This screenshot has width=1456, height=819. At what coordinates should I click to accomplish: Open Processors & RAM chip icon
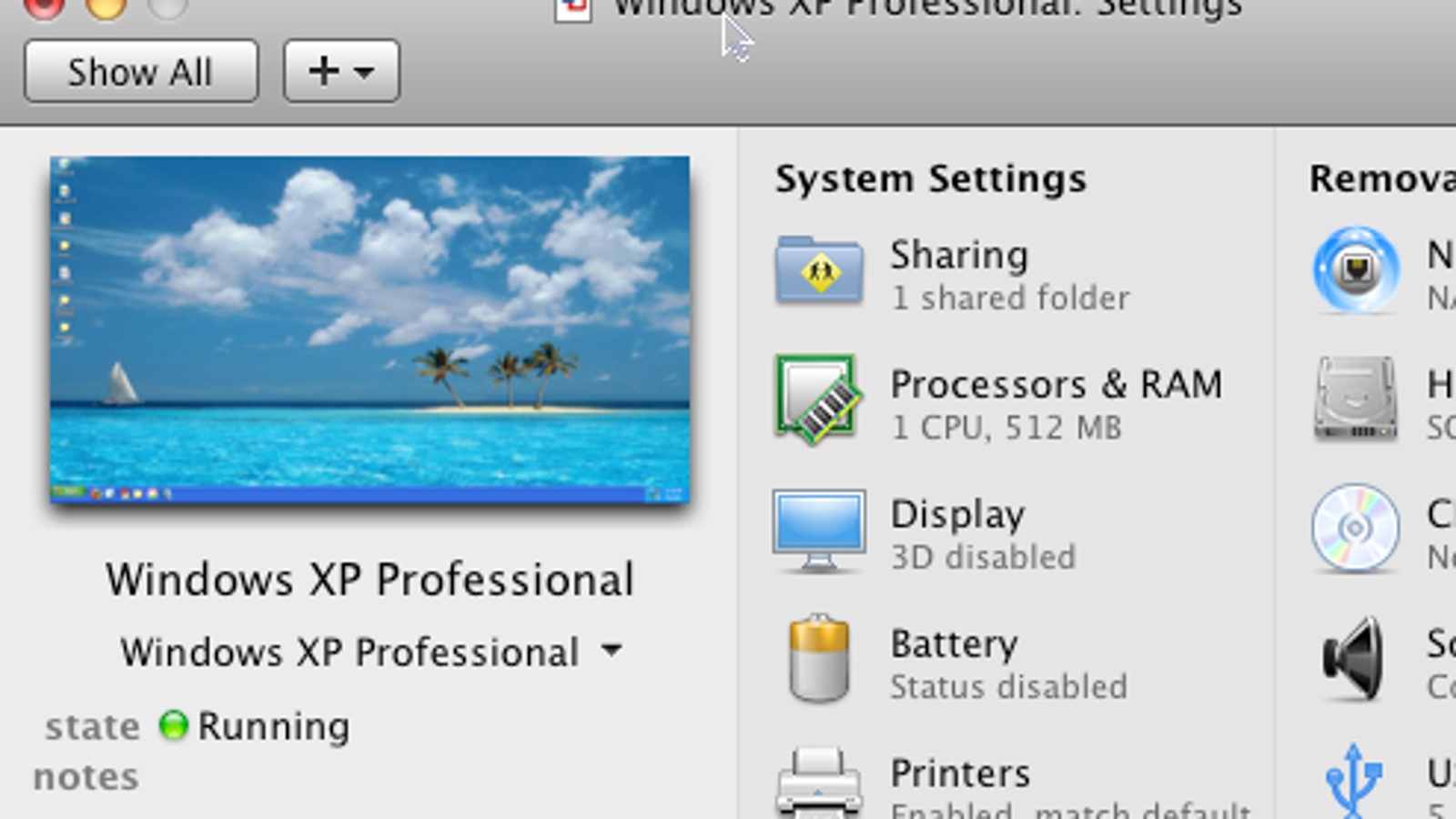pos(817,399)
